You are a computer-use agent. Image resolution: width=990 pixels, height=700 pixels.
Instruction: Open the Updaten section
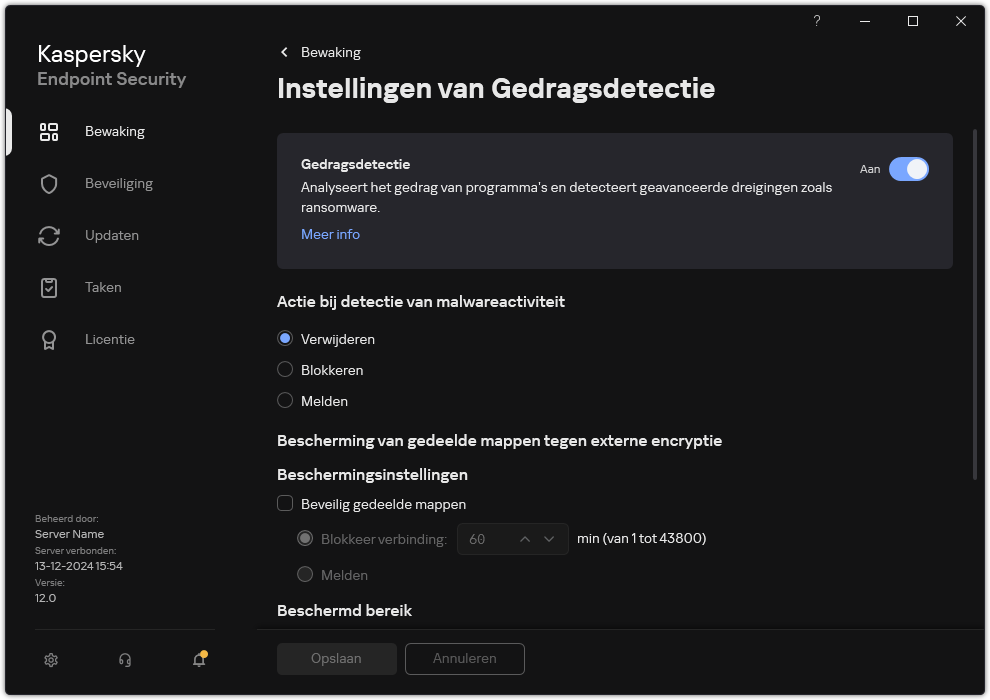(x=111, y=235)
